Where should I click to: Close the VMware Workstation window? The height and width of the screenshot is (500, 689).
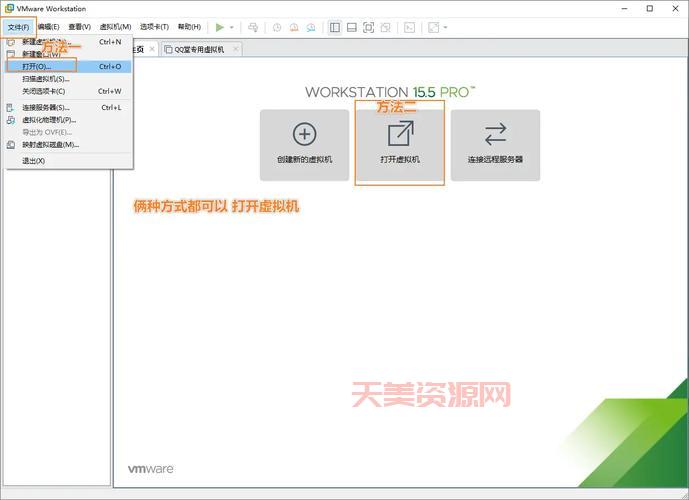(x=675, y=8)
